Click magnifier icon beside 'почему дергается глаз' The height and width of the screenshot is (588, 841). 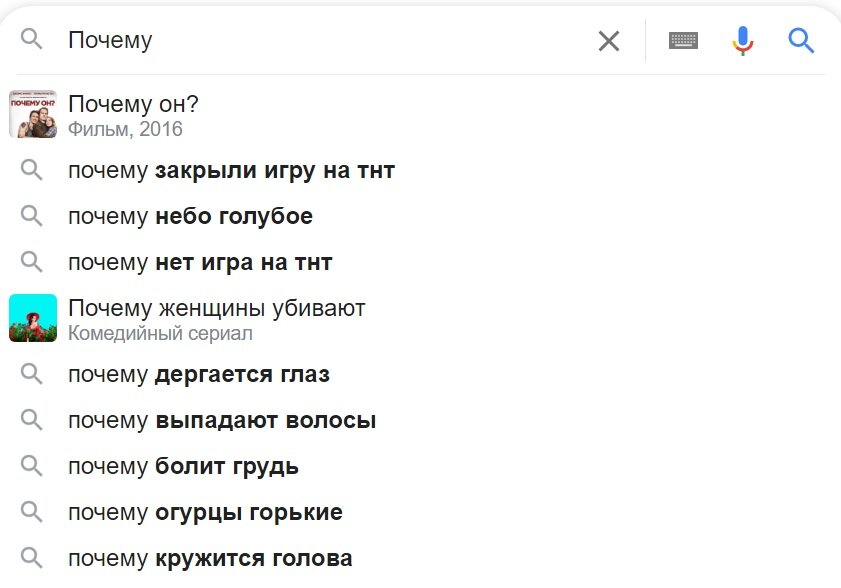coord(32,375)
